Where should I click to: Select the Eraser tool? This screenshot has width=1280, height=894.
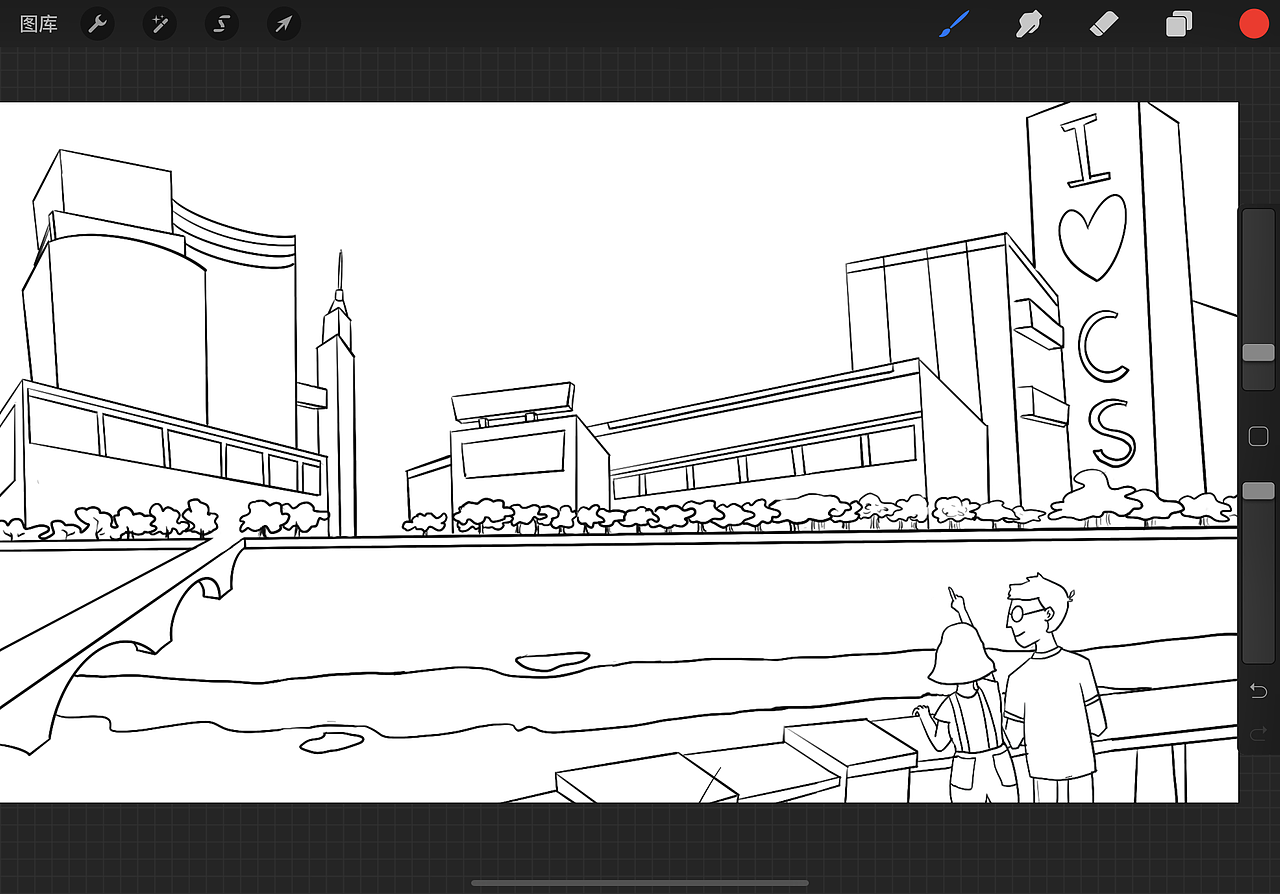point(1103,24)
